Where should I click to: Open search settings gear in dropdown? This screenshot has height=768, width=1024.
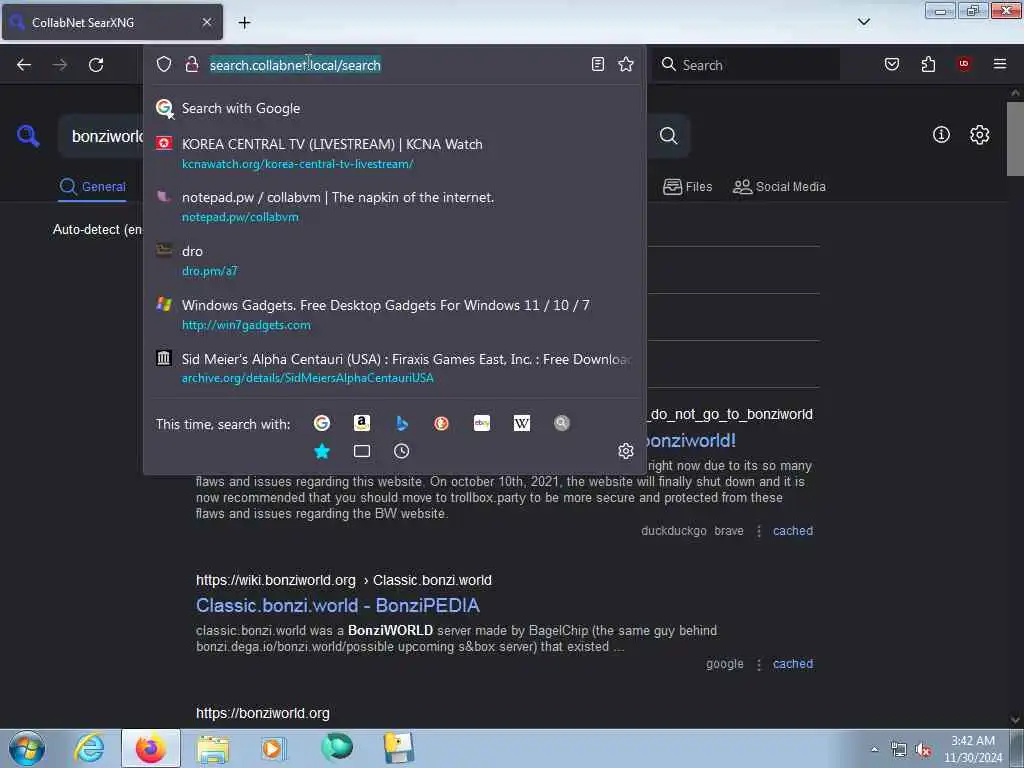(x=626, y=451)
